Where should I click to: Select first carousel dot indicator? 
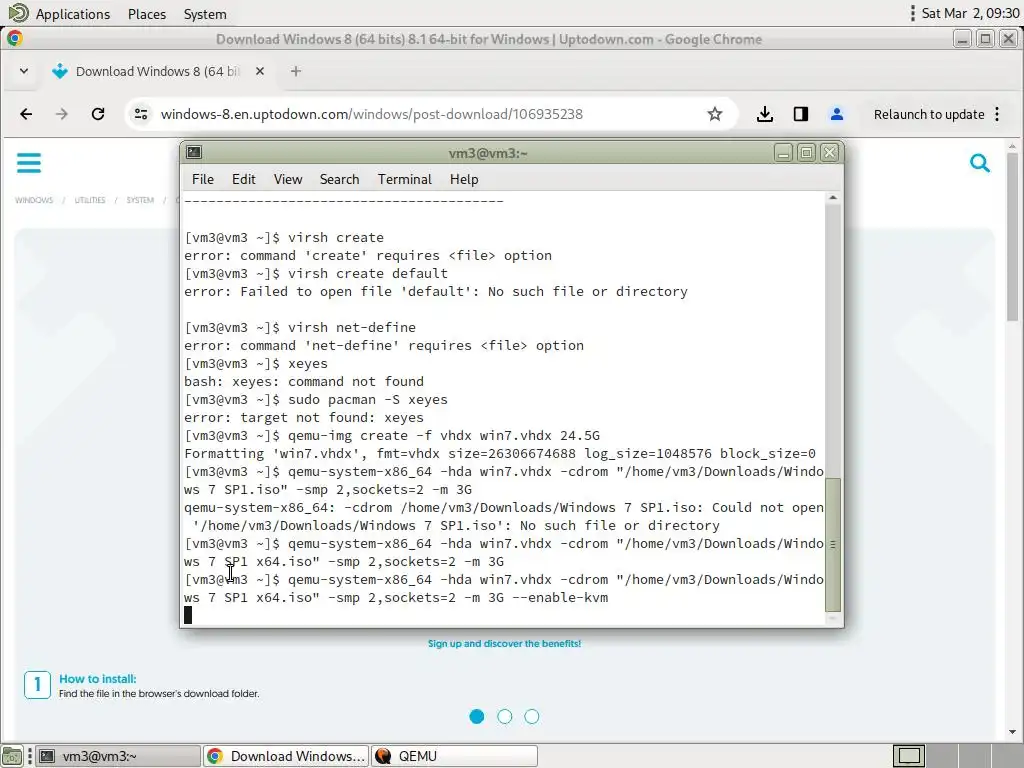click(477, 717)
